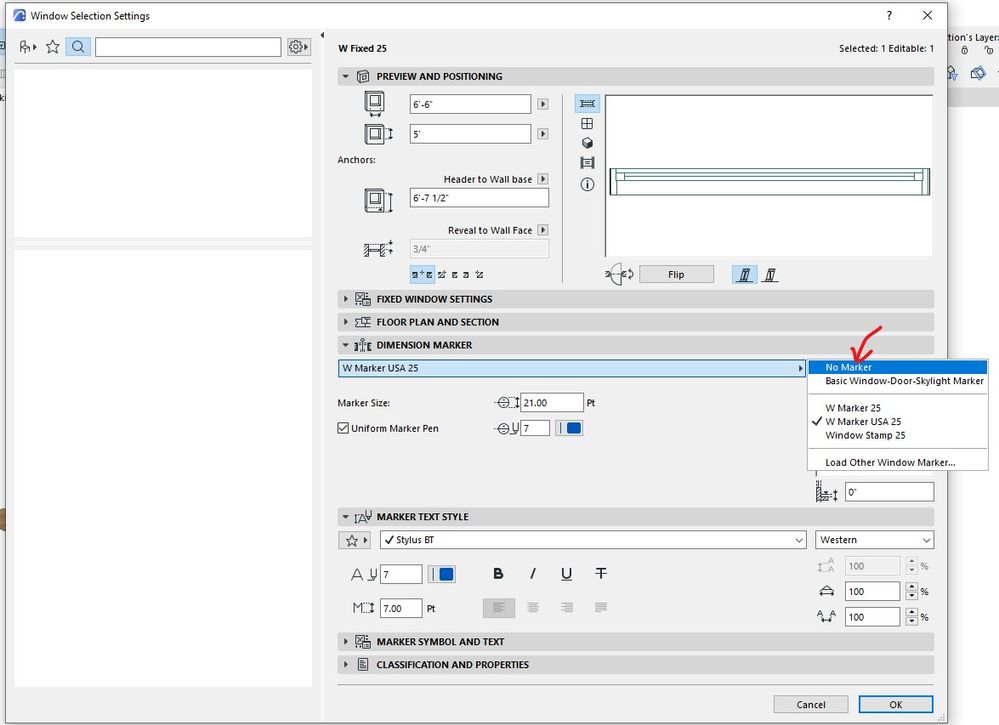Apply strikethrough to marker text

600,574
